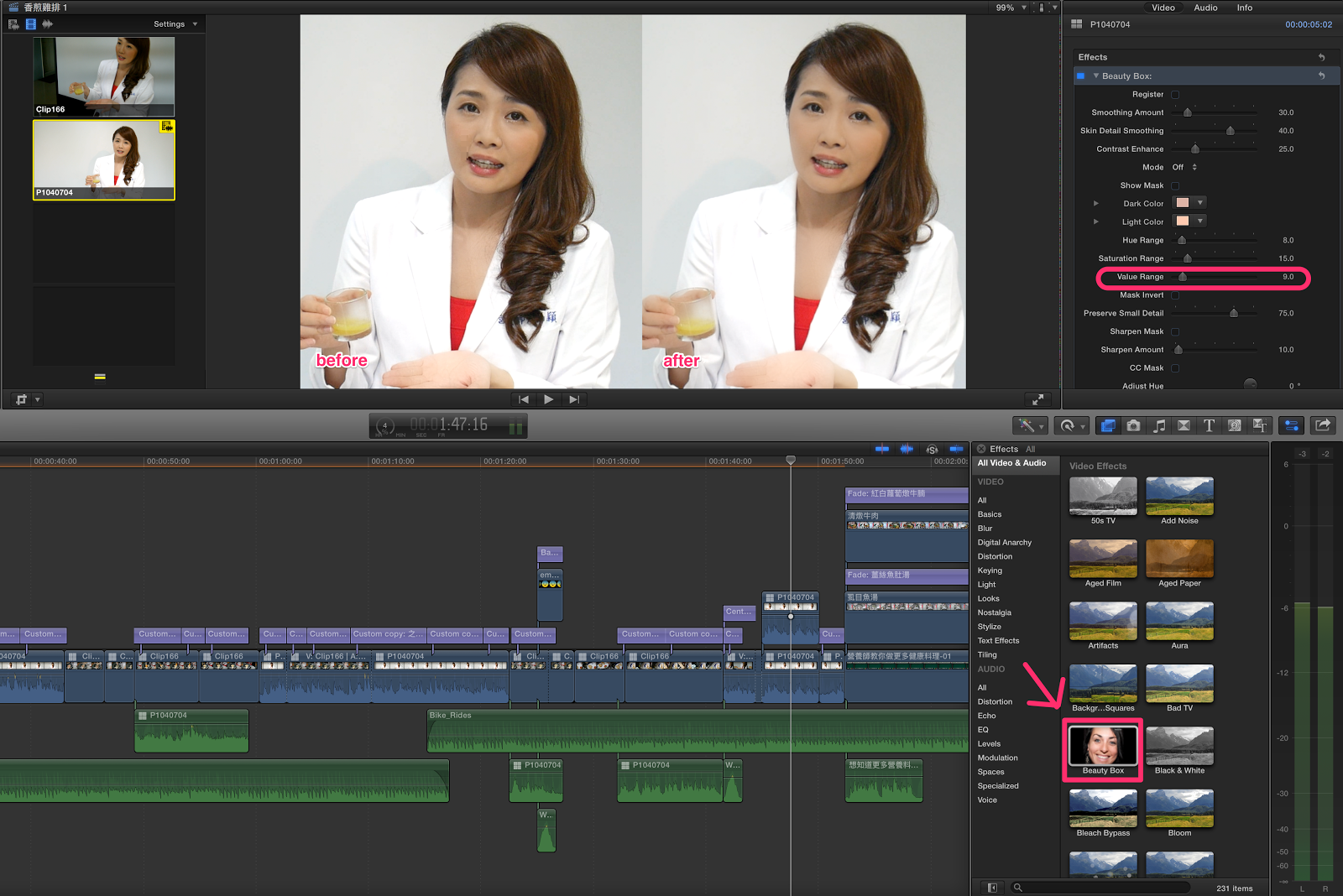Select the Modulation audio effects category
1343x896 pixels.
[997, 758]
